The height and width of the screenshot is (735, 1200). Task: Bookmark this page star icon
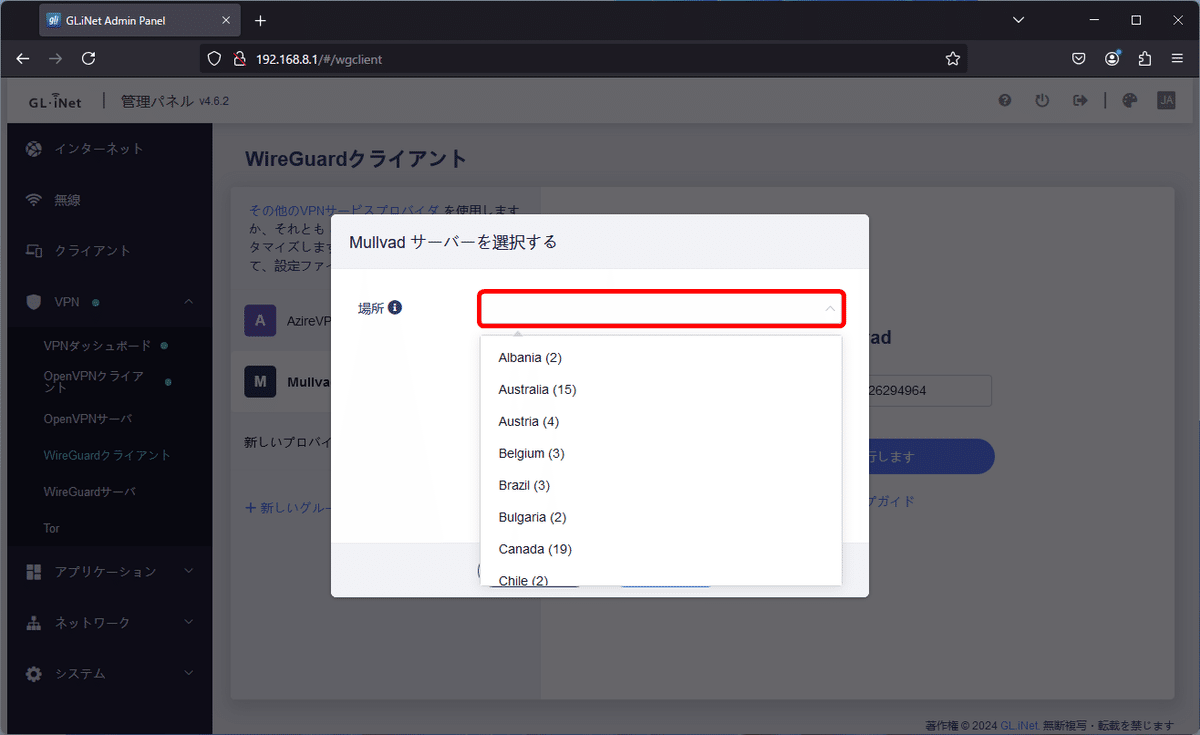tap(953, 59)
